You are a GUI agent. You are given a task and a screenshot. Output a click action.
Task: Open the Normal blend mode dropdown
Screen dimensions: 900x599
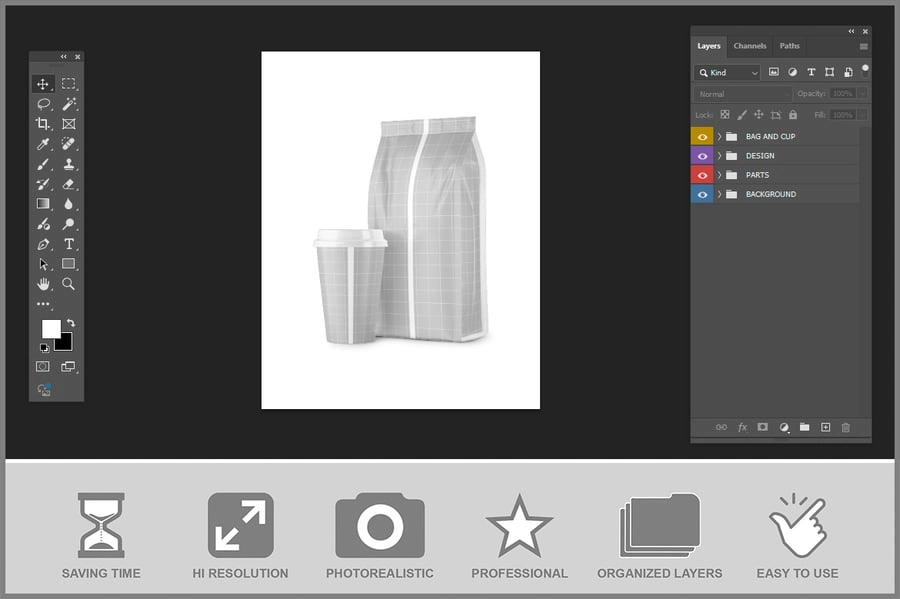click(x=743, y=94)
